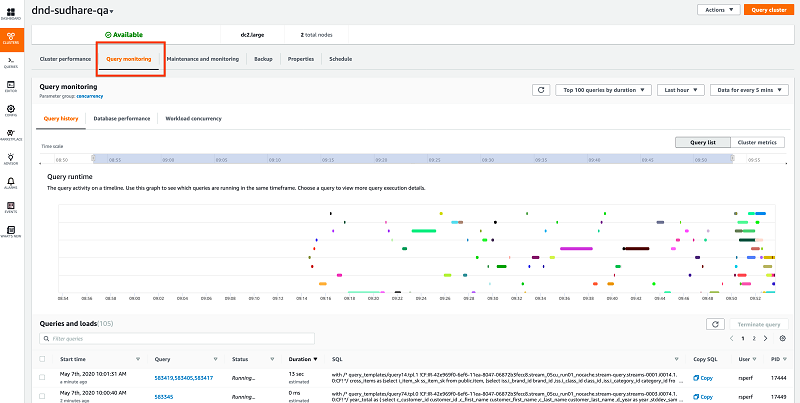
Task: Select the first query row checkbox
Action: [x=42, y=376]
